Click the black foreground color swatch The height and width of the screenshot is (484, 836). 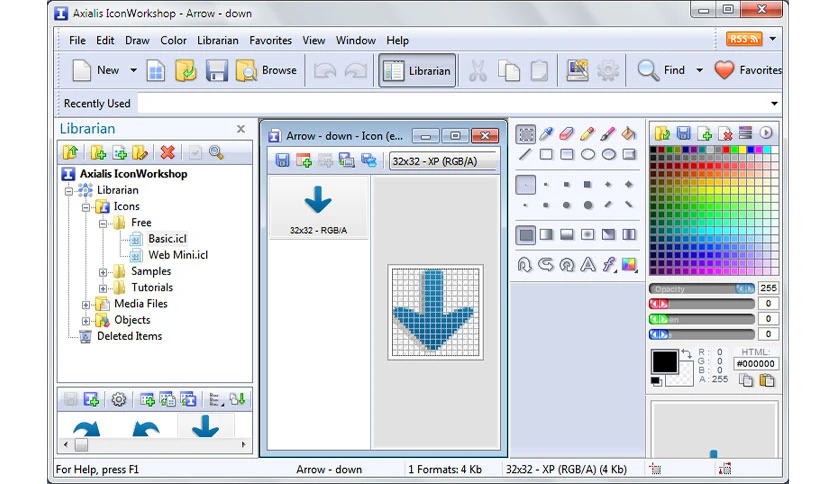pyautogui.click(x=664, y=362)
